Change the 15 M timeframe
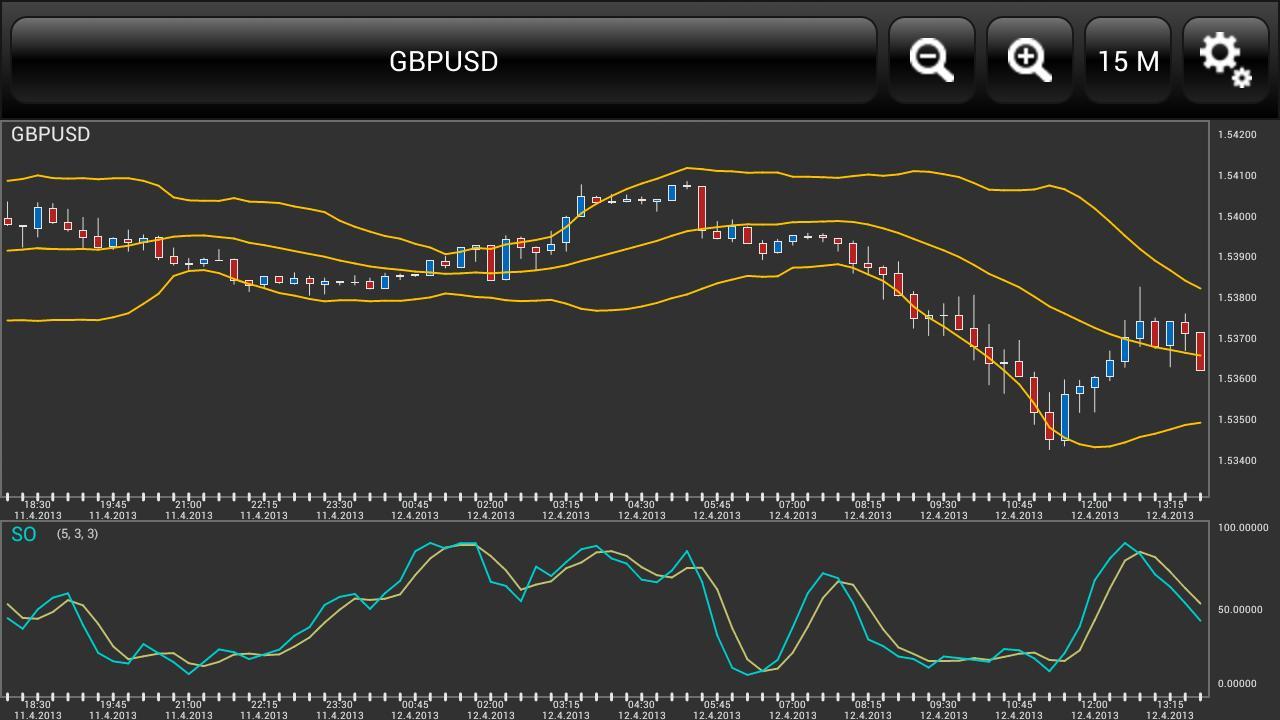Image resolution: width=1280 pixels, height=720 pixels. pyautogui.click(x=1128, y=60)
